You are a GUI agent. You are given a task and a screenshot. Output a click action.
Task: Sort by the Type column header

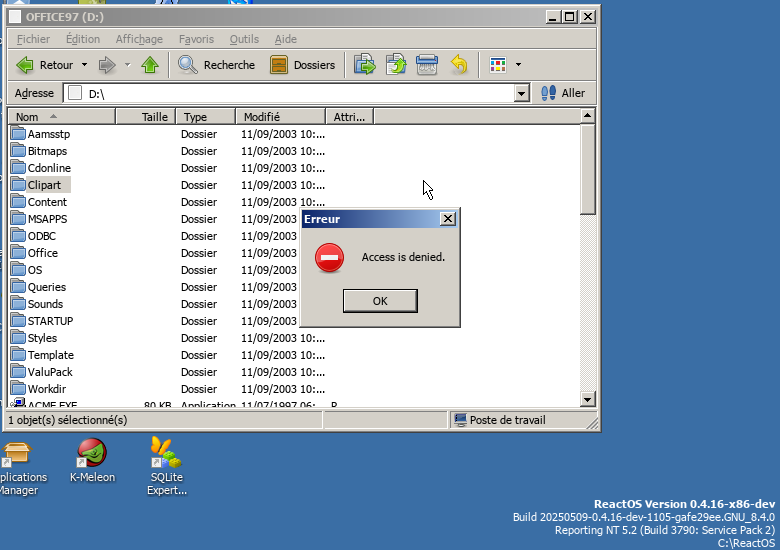click(205, 117)
